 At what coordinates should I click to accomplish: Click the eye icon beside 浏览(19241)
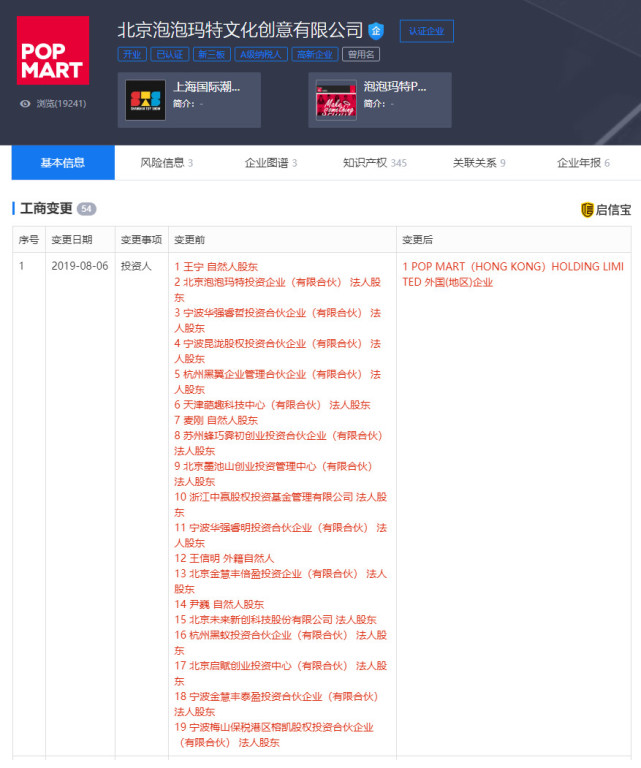25,104
